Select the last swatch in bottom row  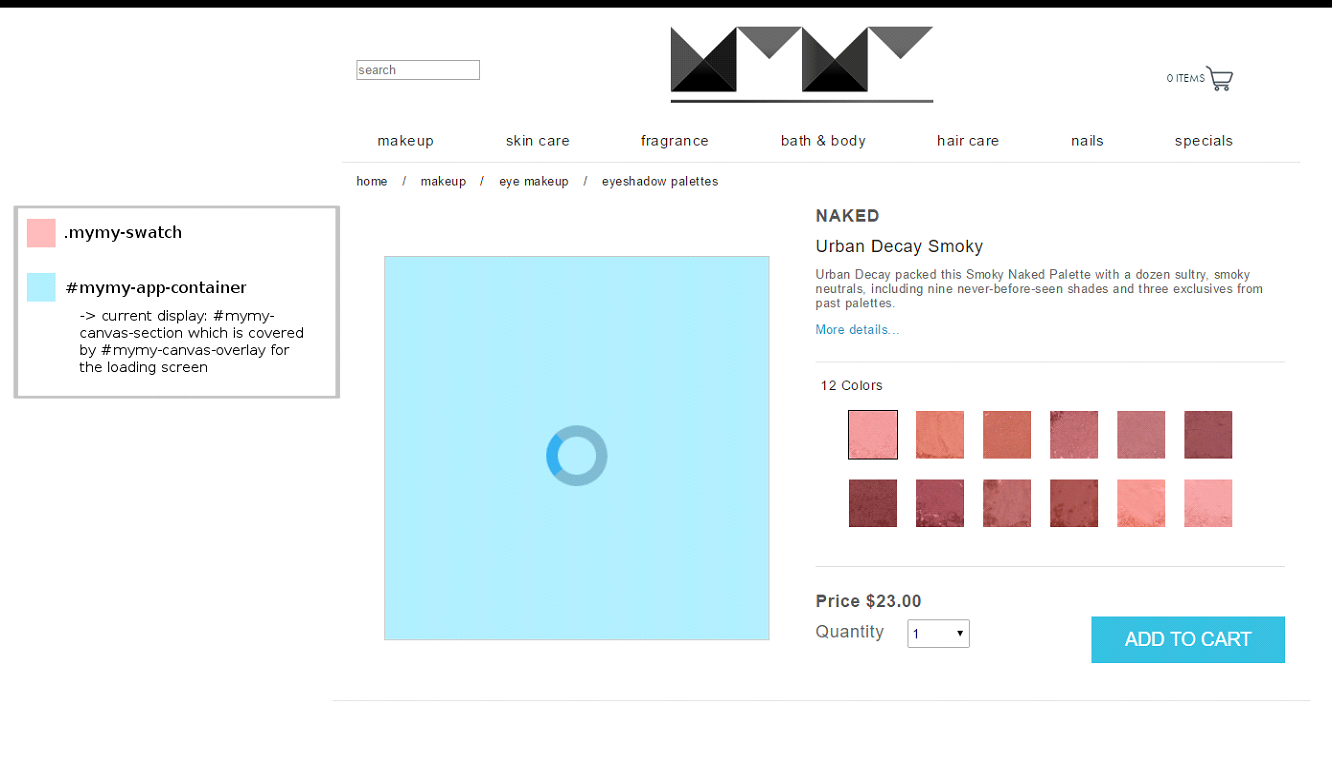pos(1208,503)
